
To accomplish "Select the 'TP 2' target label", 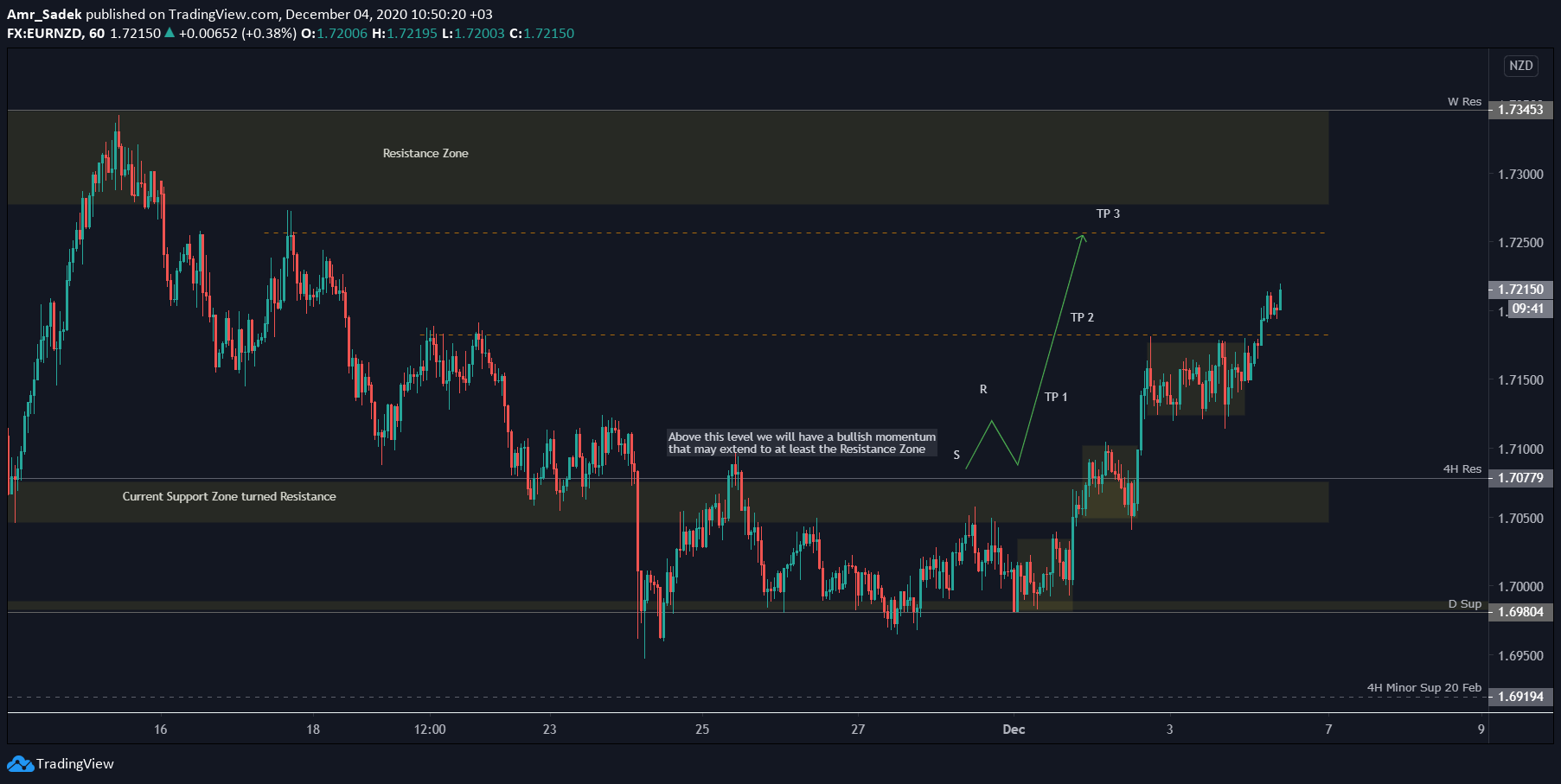I will pyautogui.click(x=1082, y=318).
